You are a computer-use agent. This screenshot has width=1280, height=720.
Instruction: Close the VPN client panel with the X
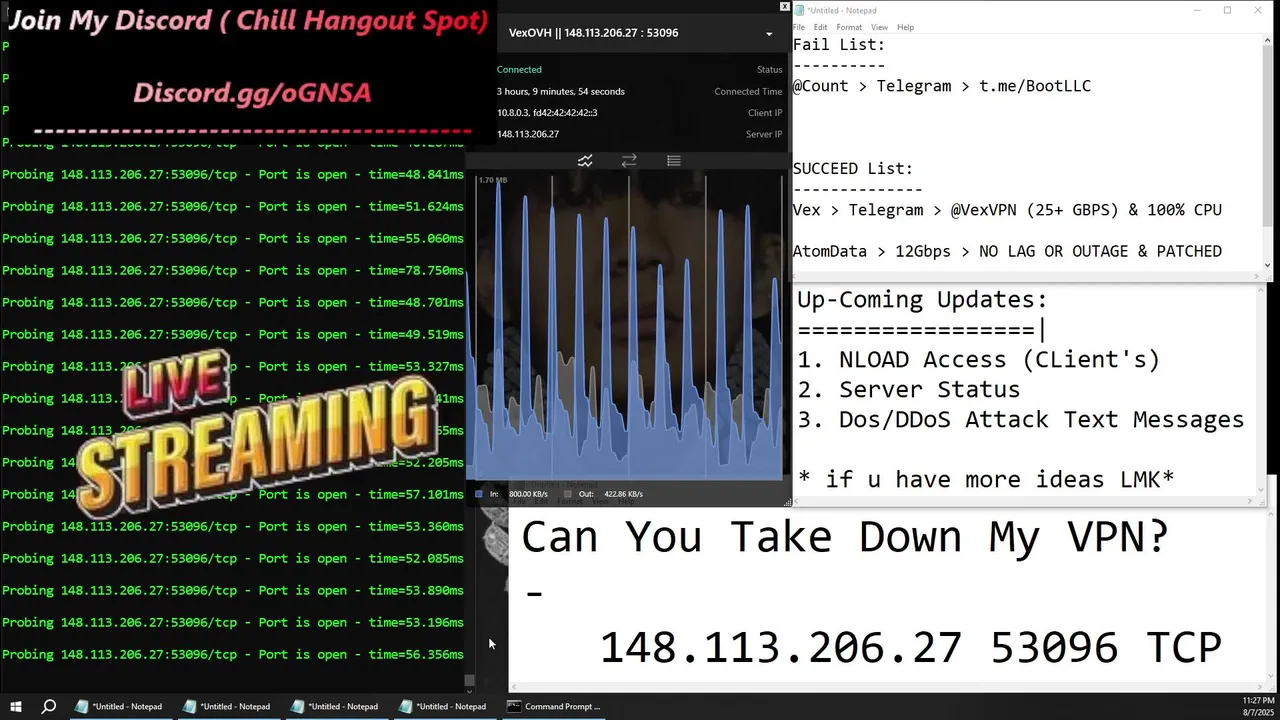(784, 6)
